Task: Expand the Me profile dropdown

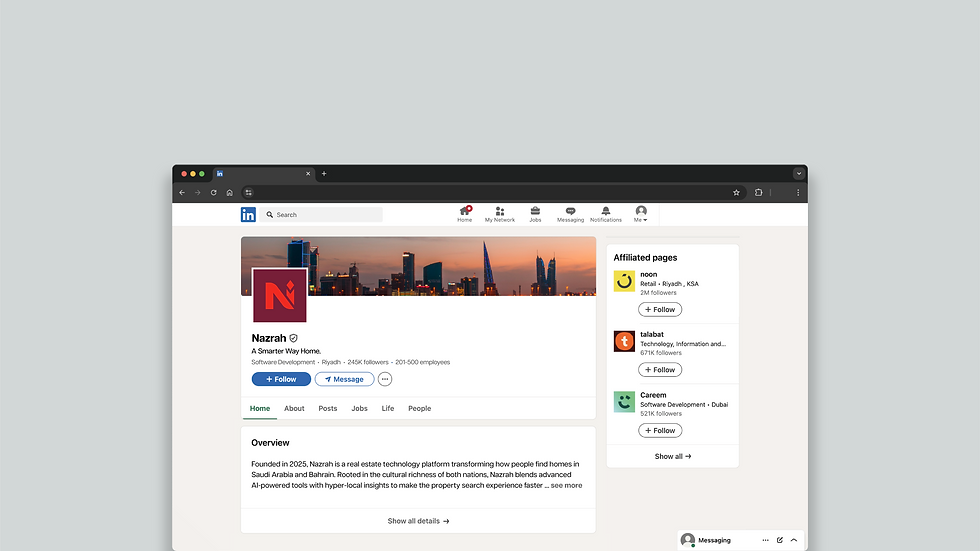Action: pos(641,214)
